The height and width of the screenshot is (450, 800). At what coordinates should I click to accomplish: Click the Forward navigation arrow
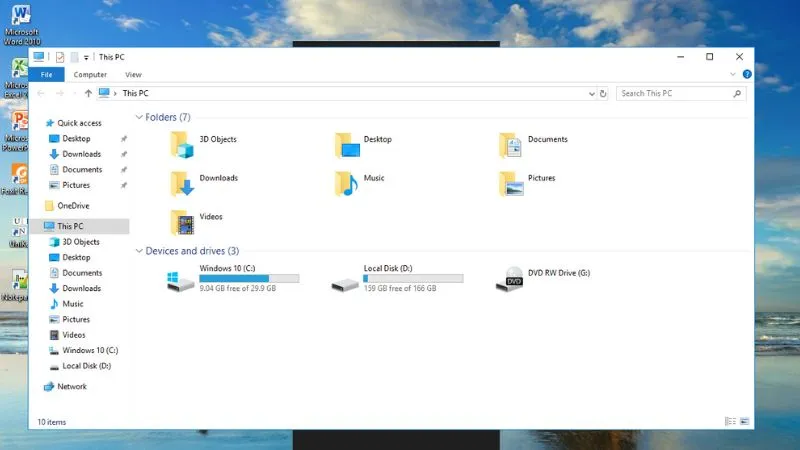click(60, 93)
